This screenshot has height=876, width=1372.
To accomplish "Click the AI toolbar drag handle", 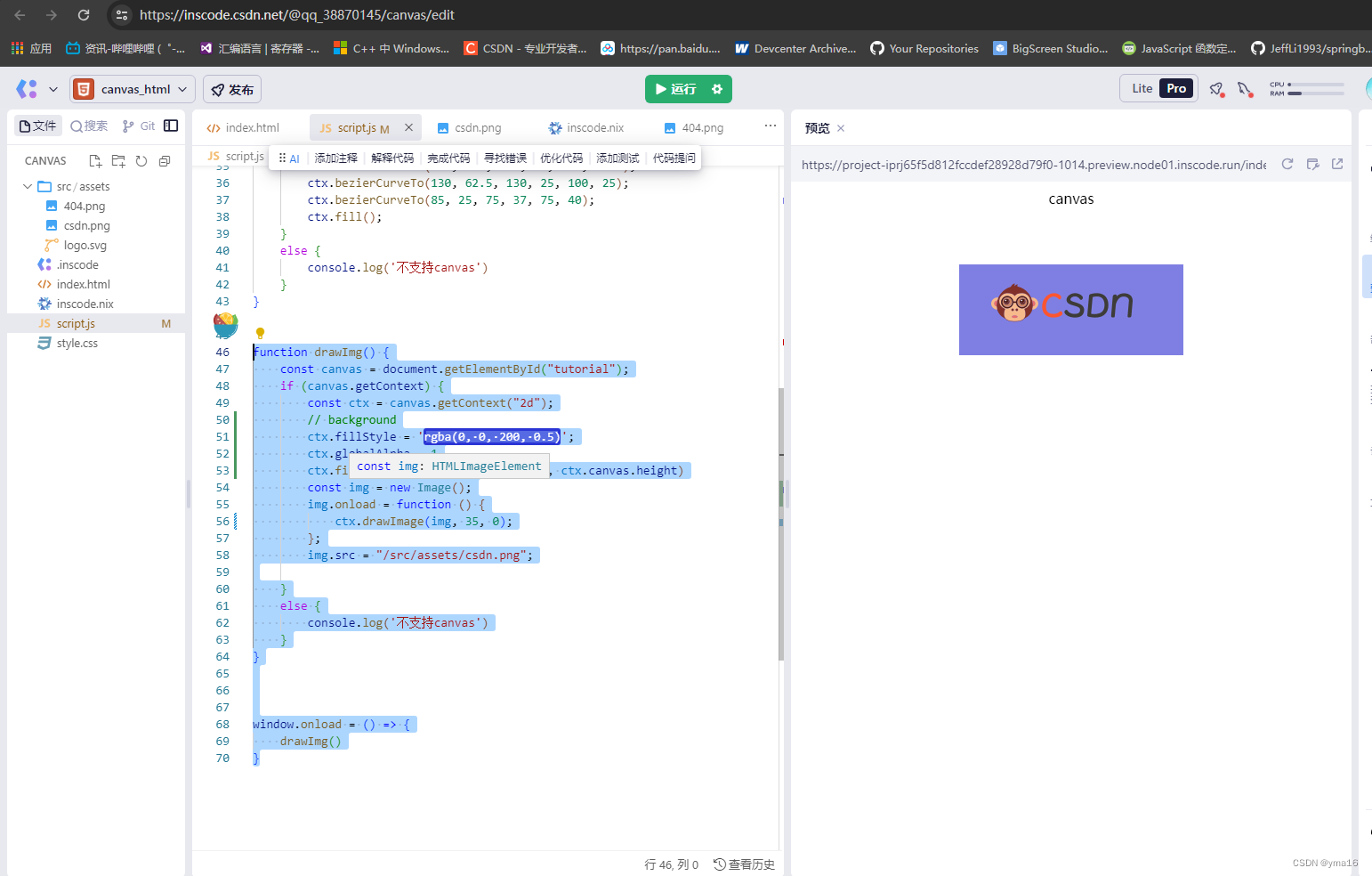I will 282,158.
